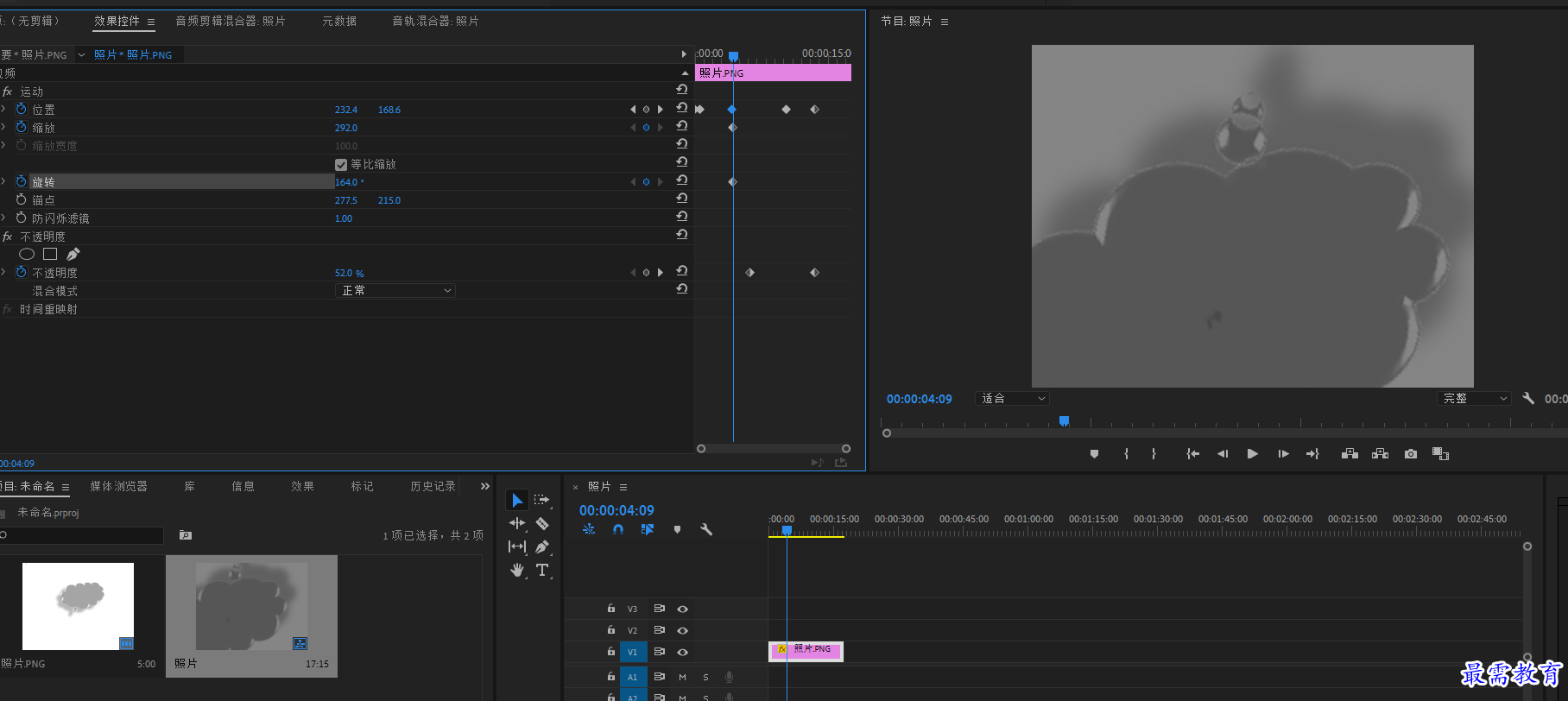Create an ellipse mask for opacity
This screenshot has height=701, width=1568.
pos(27,254)
